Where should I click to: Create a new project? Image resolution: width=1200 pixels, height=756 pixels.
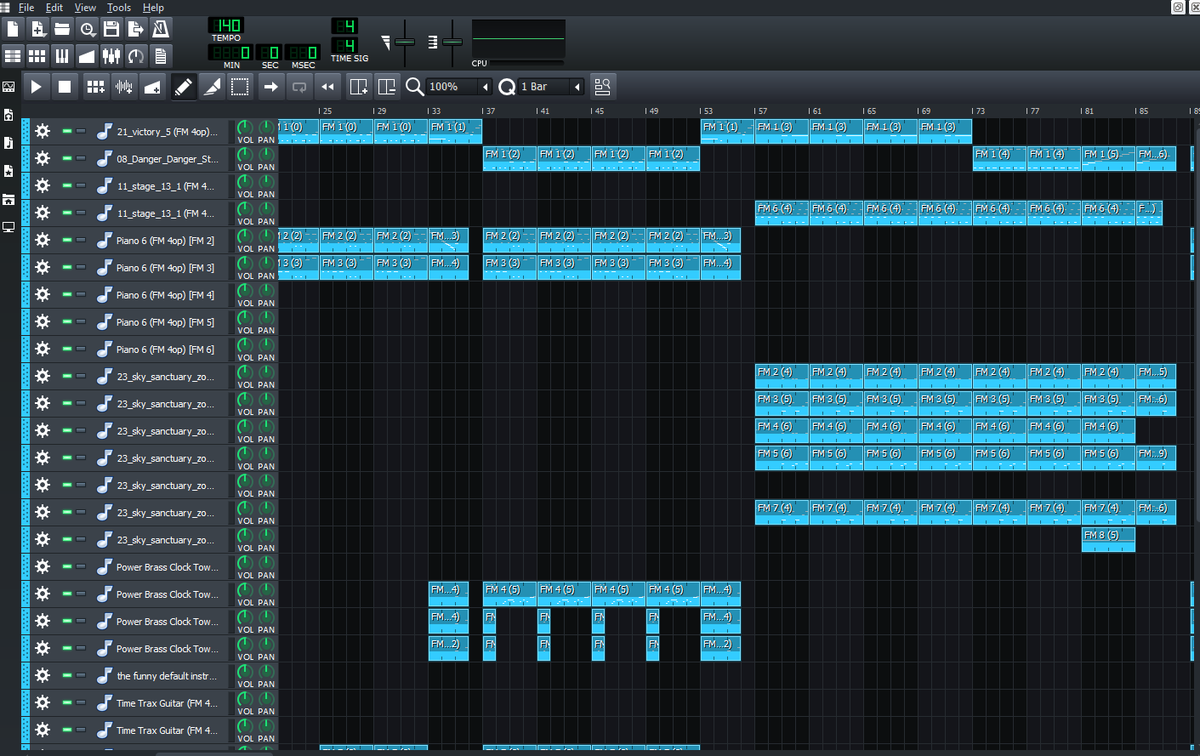point(13,28)
